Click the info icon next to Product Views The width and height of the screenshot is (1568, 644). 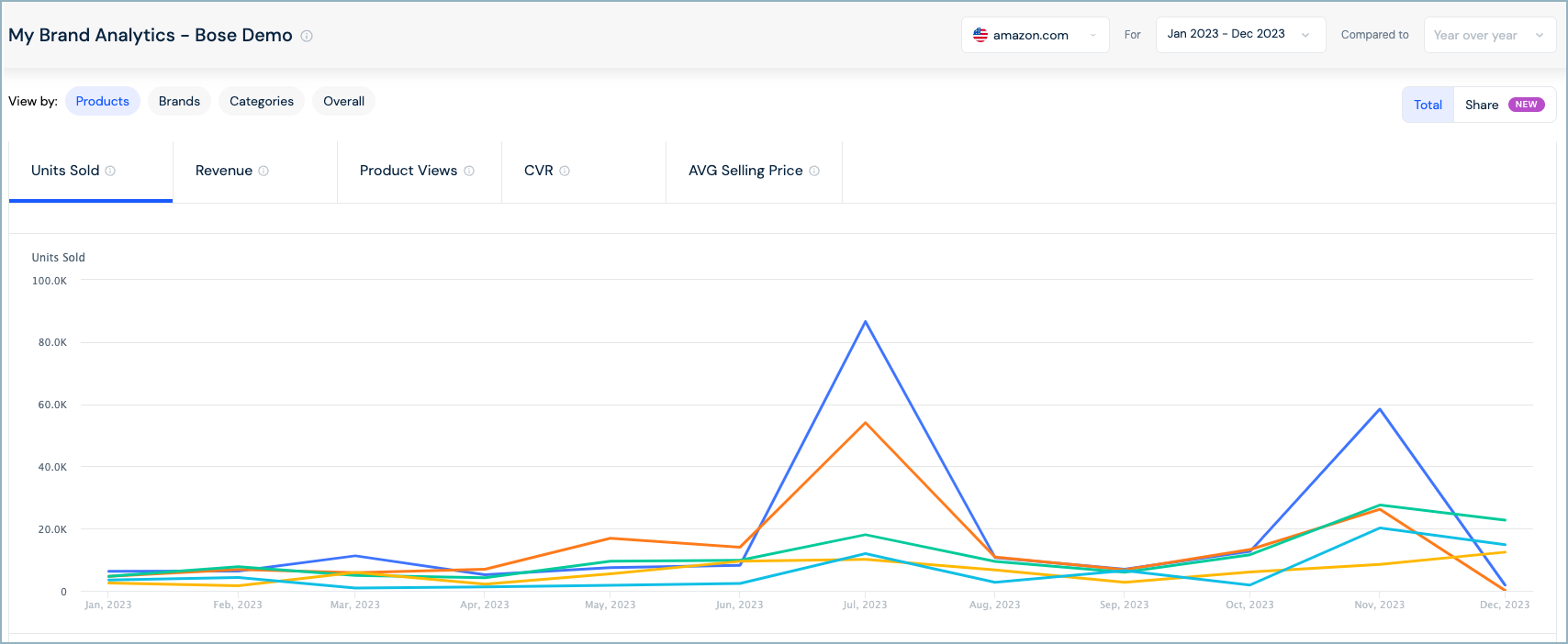pos(469,171)
